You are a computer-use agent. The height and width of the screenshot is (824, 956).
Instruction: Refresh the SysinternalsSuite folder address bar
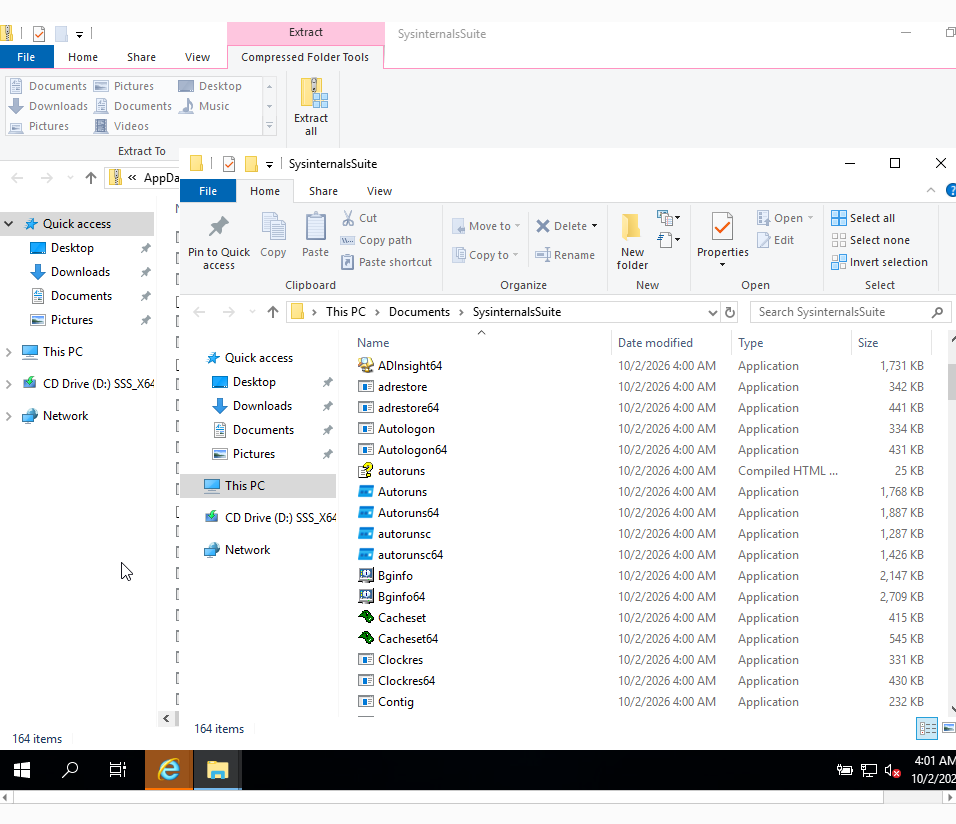[x=730, y=312]
